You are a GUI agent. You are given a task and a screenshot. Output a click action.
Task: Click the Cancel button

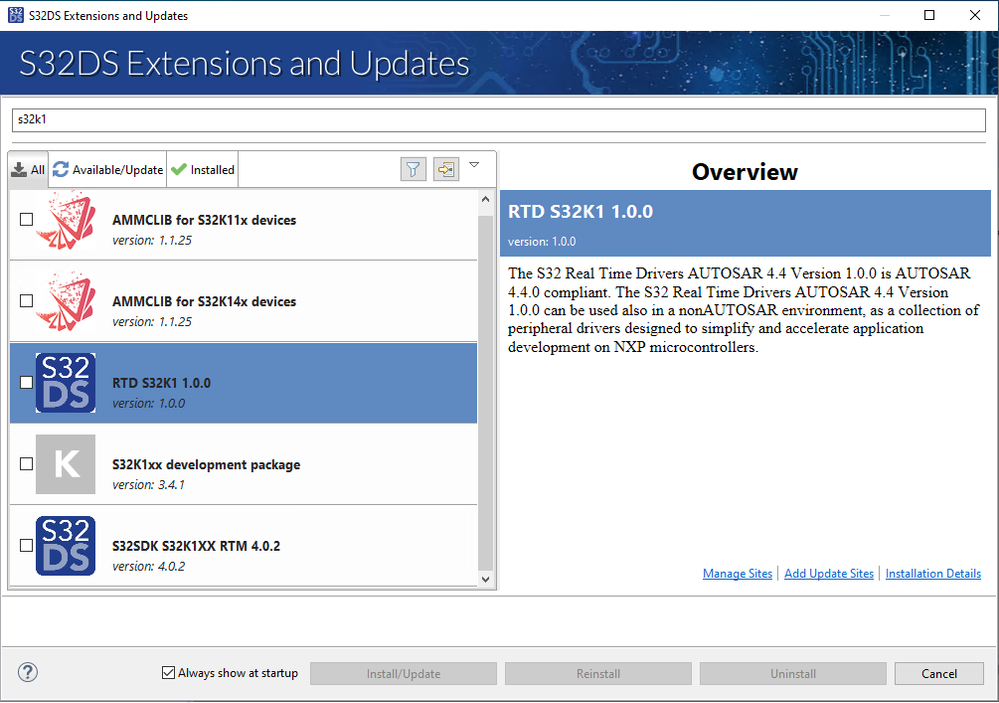[x=938, y=673]
